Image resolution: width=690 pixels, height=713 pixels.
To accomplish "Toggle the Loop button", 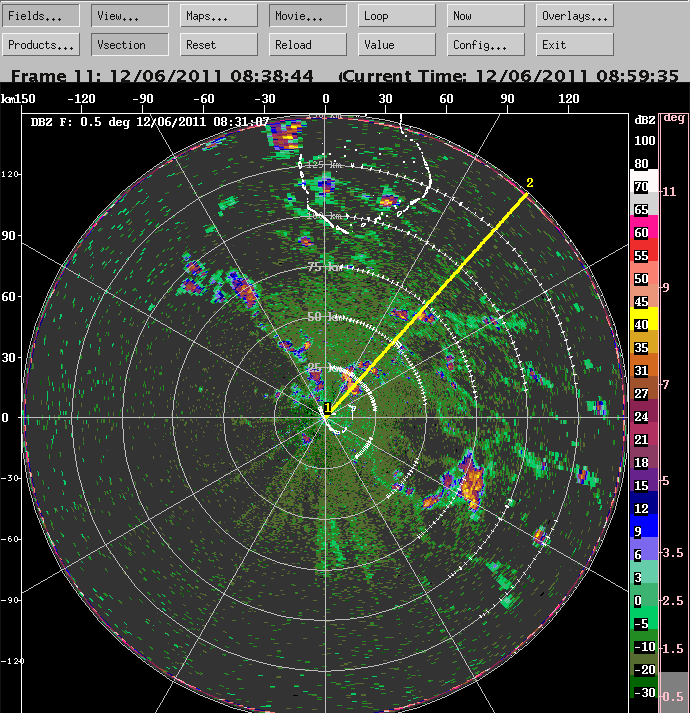I will (x=397, y=16).
